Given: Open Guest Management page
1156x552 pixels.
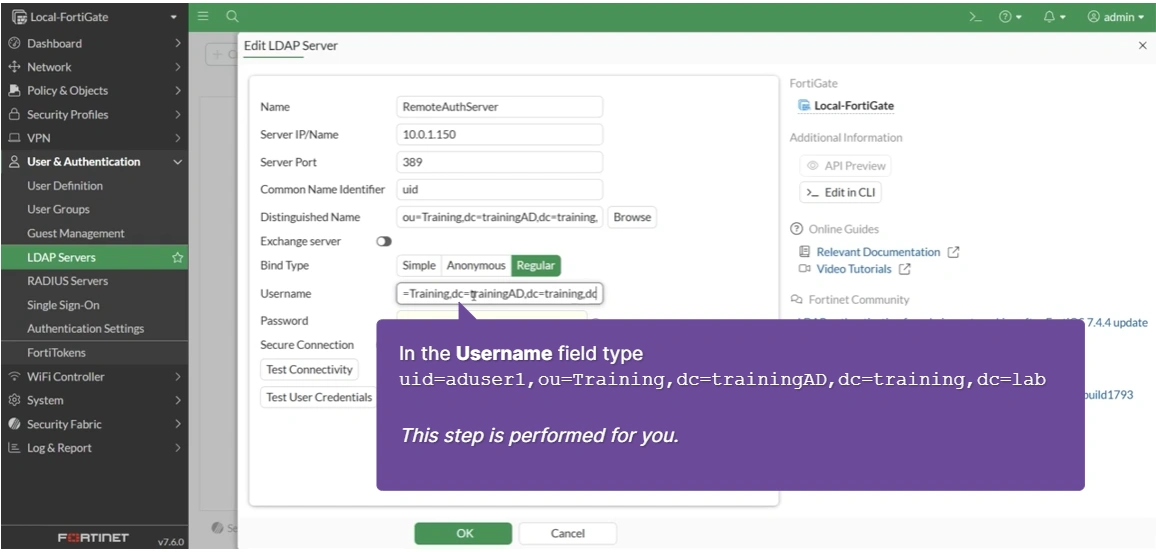Looking at the screenshot, I should tap(76, 233).
